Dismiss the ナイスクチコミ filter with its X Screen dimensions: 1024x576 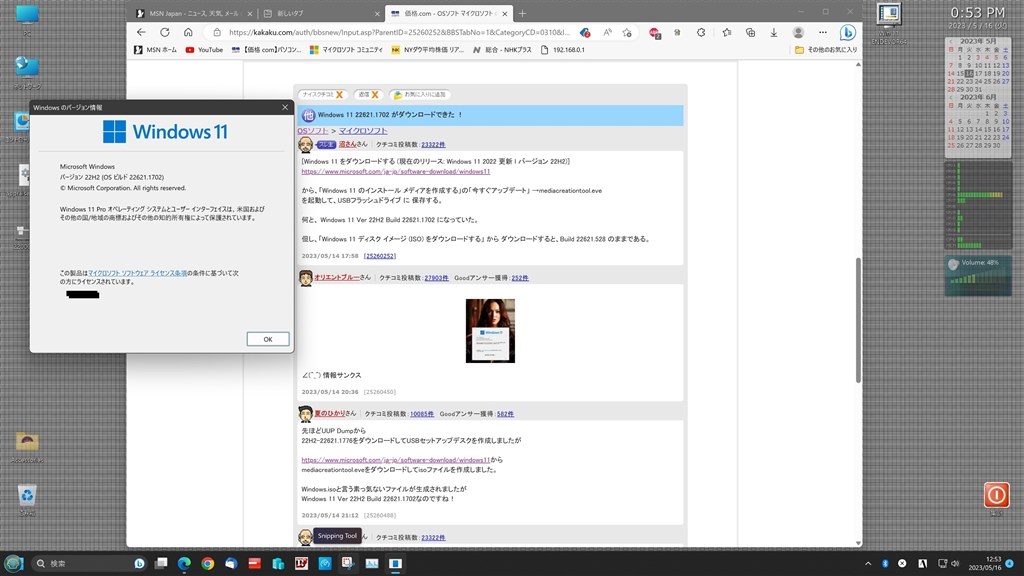pyautogui.click(x=340, y=93)
